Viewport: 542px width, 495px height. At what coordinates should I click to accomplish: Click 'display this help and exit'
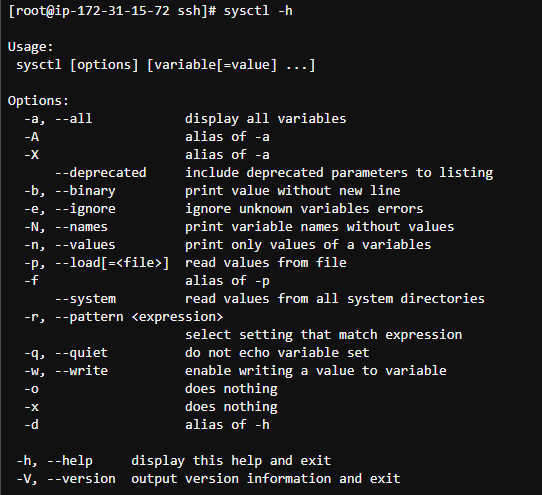click(231, 460)
